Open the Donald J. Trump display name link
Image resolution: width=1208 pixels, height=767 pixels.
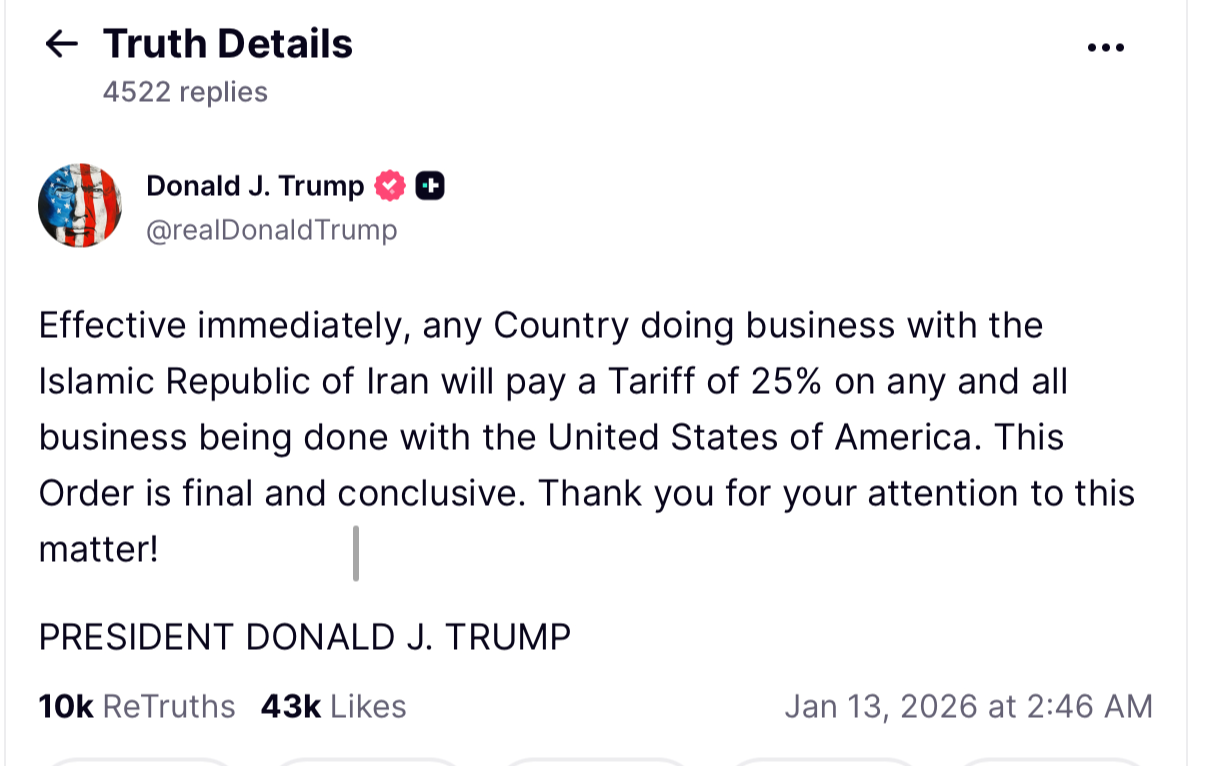click(255, 186)
